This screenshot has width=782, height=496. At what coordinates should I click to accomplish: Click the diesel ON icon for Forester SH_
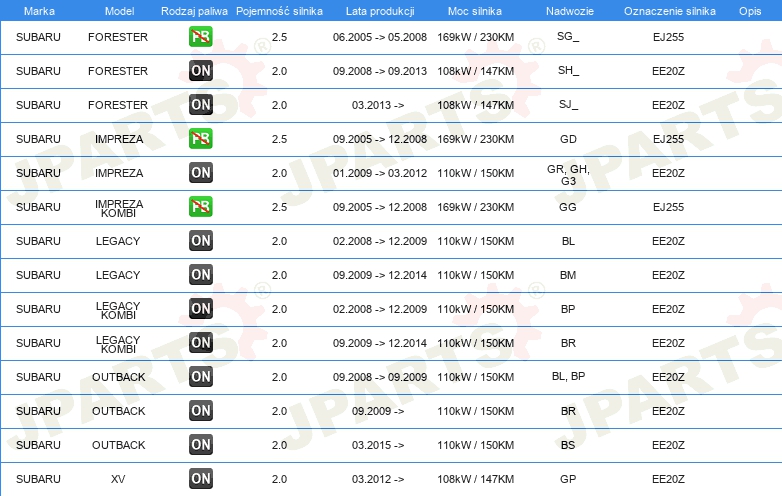pos(201,71)
